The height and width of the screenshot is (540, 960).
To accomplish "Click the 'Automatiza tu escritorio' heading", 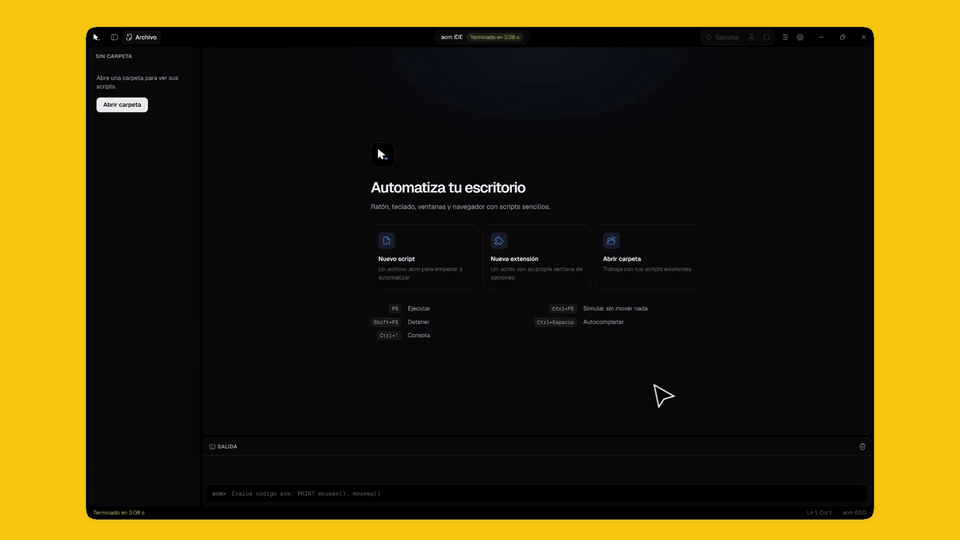I will 448,187.
